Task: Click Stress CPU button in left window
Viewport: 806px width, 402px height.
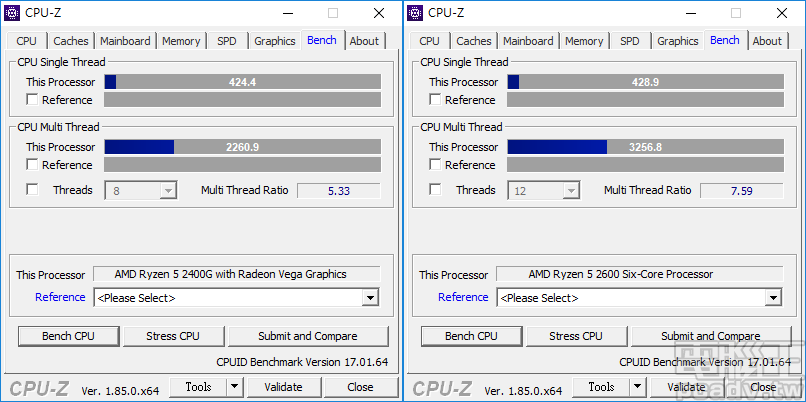Action: pyautogui.click(x=173, y=336)
